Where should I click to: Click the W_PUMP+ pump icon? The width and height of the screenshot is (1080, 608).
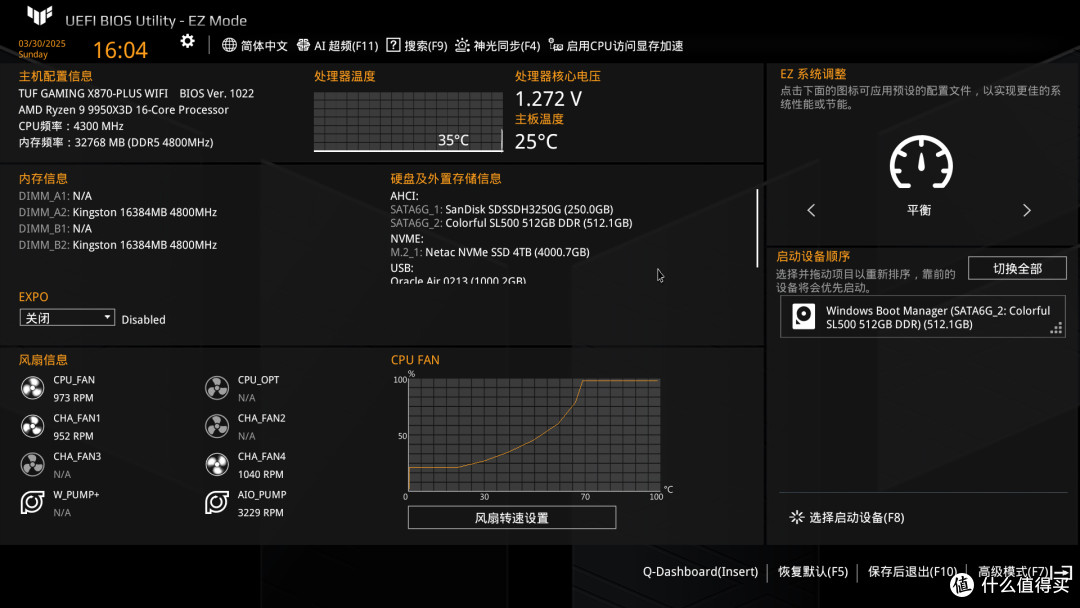coord(32,503)
